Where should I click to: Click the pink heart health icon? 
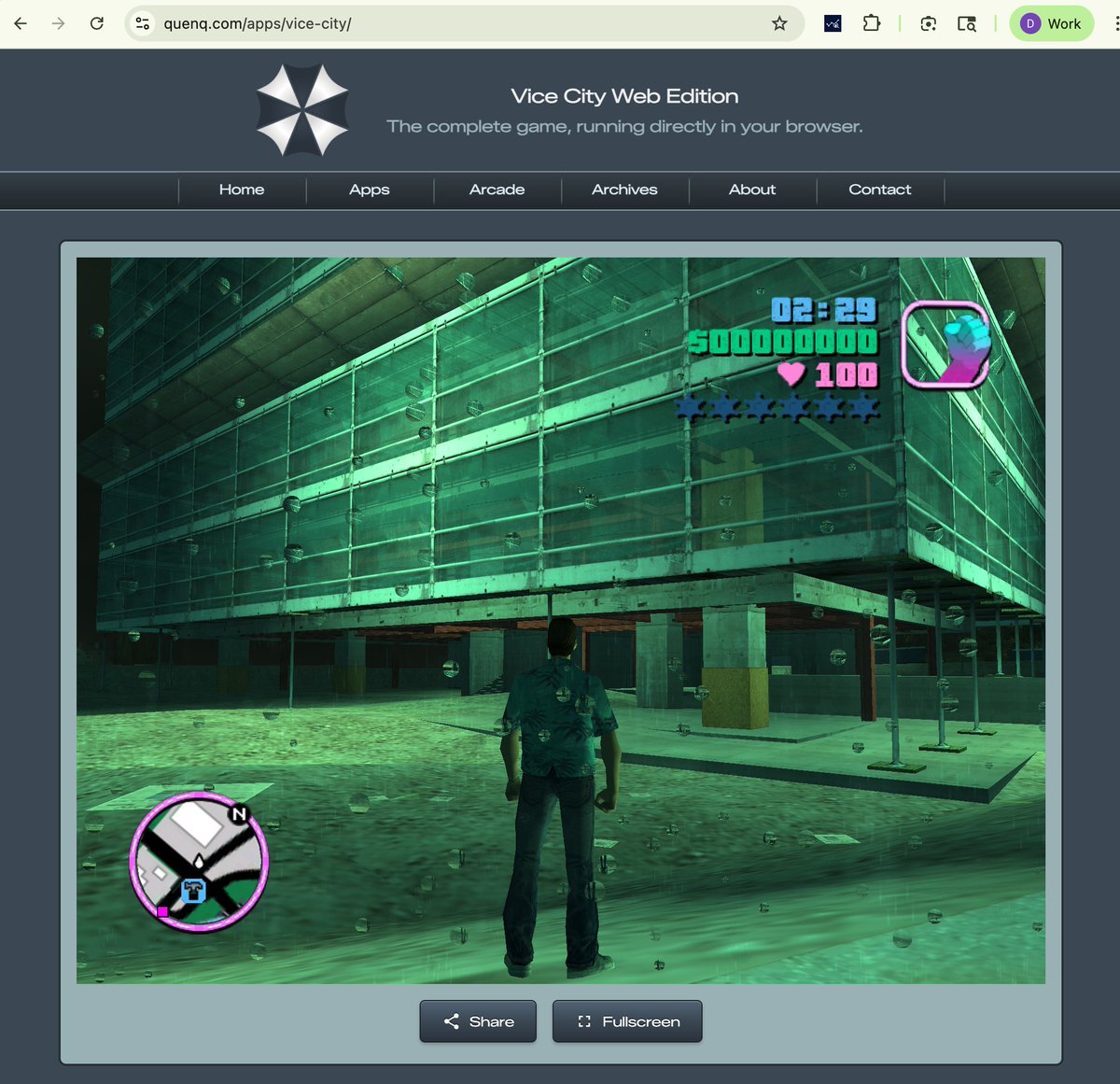791,374
